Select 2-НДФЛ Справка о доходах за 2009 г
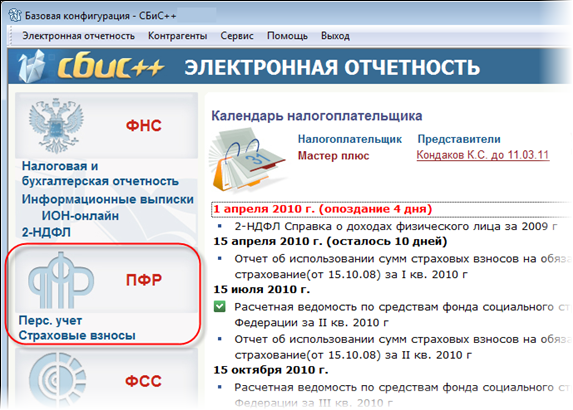Viewport: 573px width, 410px height. (x=396, y=226)
